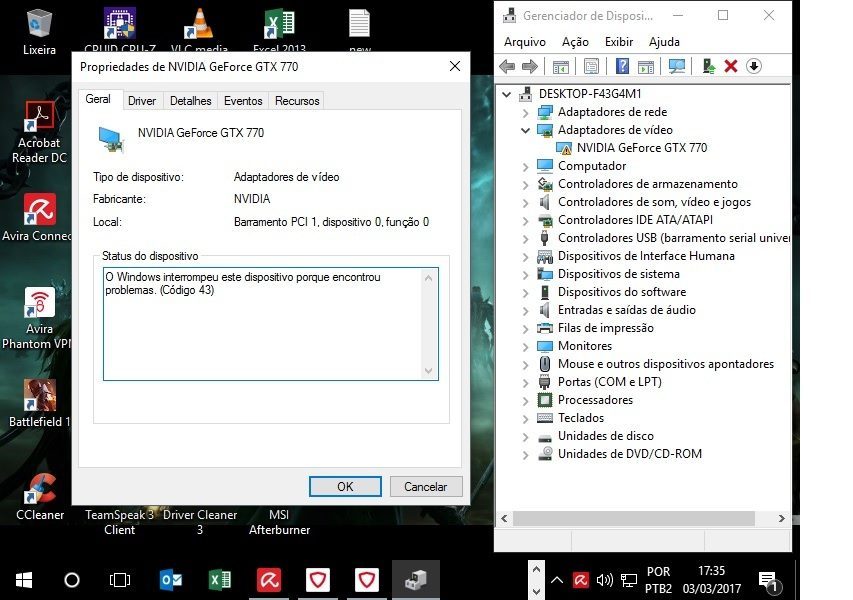This screenshot has width=853, height=600.
Task: Toggle the console tree toolbar icon
Action: point(560,66)
